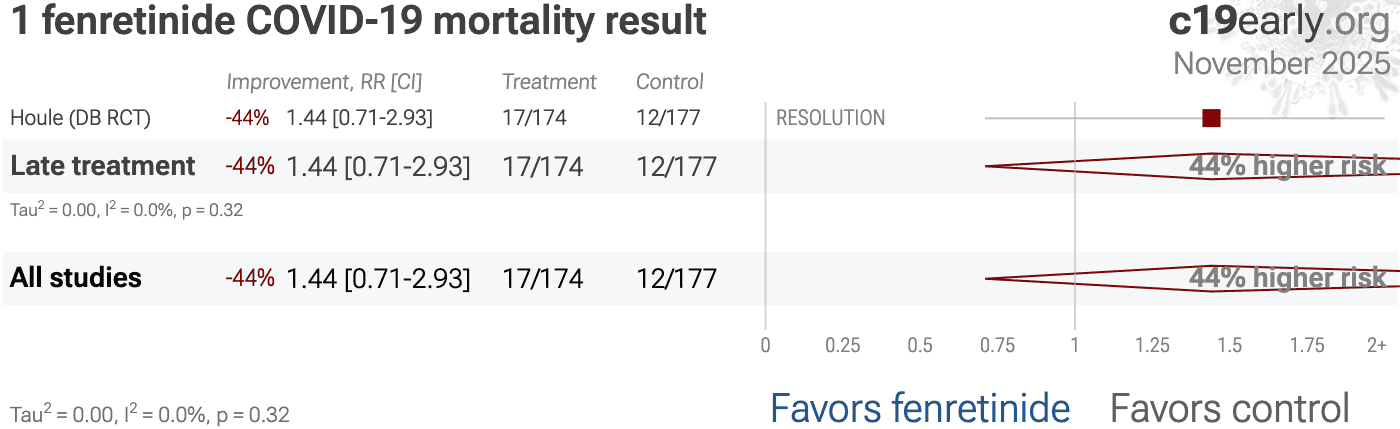The height and width of the screenshot is (429, 1400).
Task: Select the RESOLUTION outcome label
Action: [830, 118]
